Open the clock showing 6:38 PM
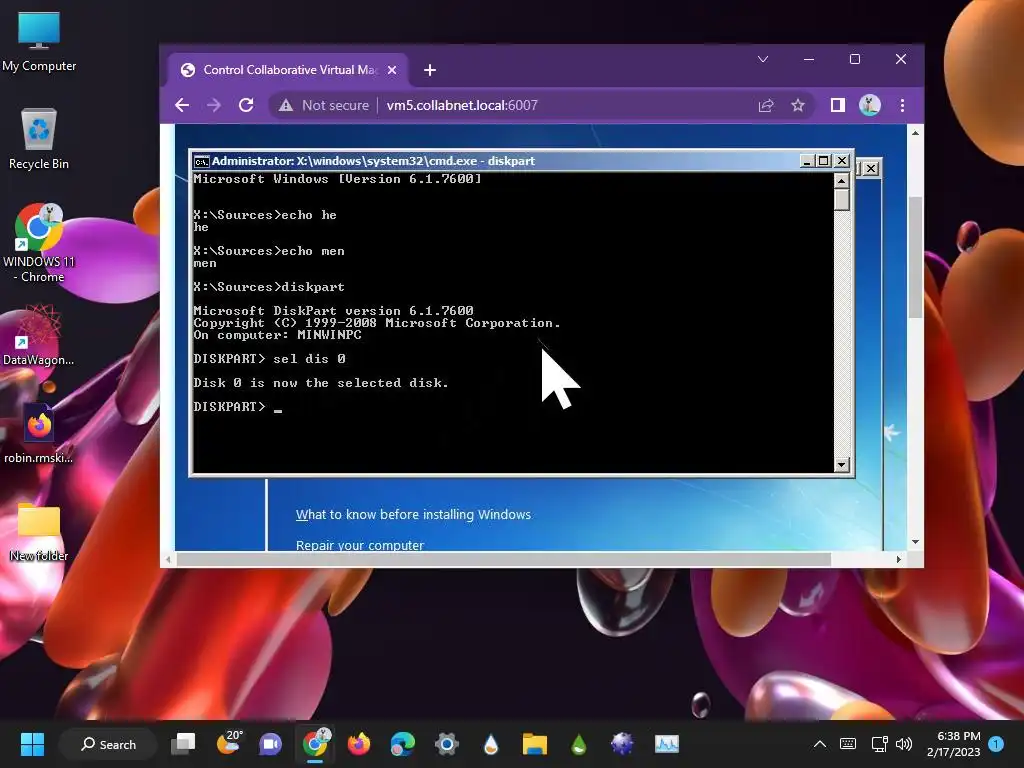 click(x=953, y=744)
